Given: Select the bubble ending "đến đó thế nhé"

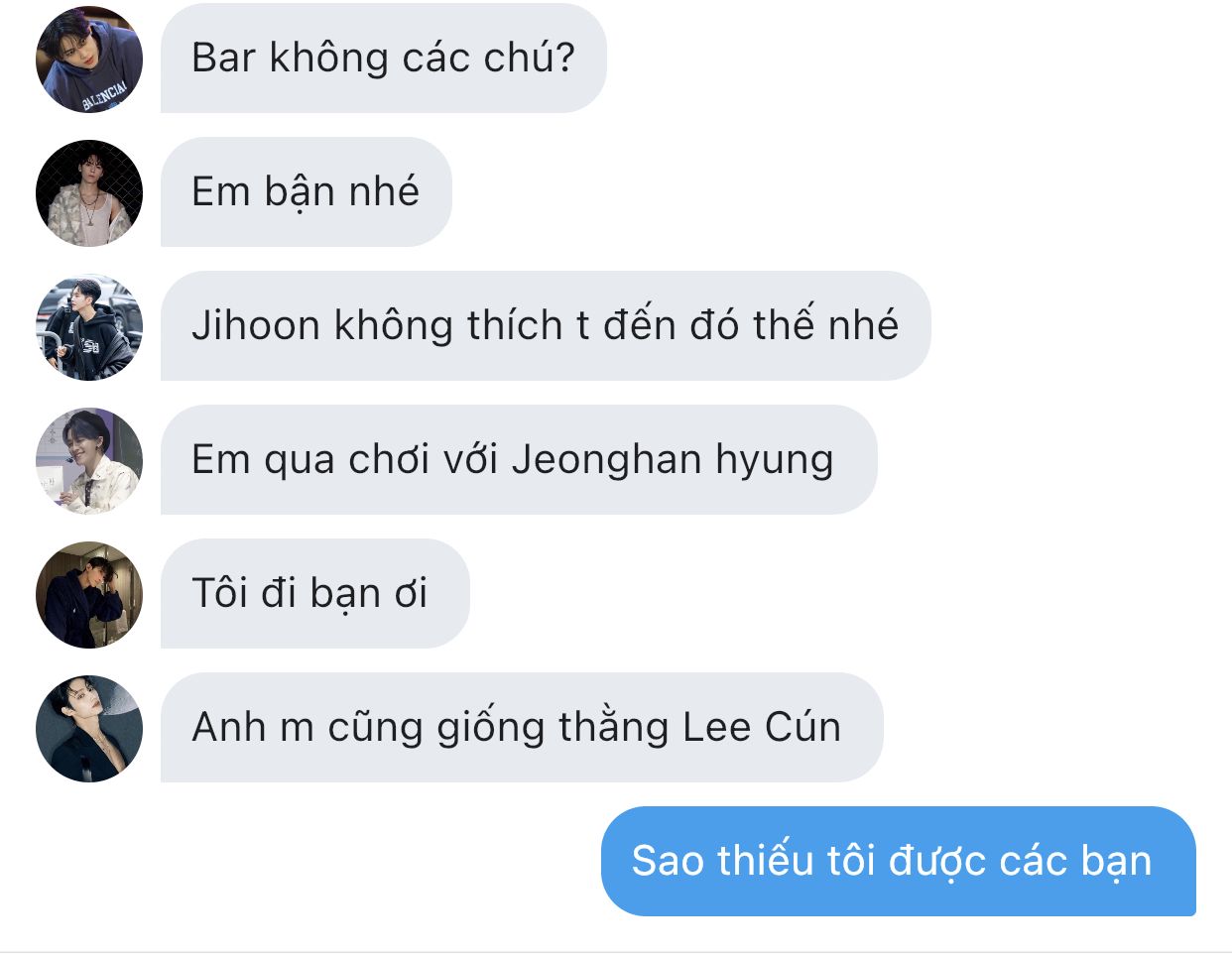Looking at the screenshot, I should tap(546, 326).
